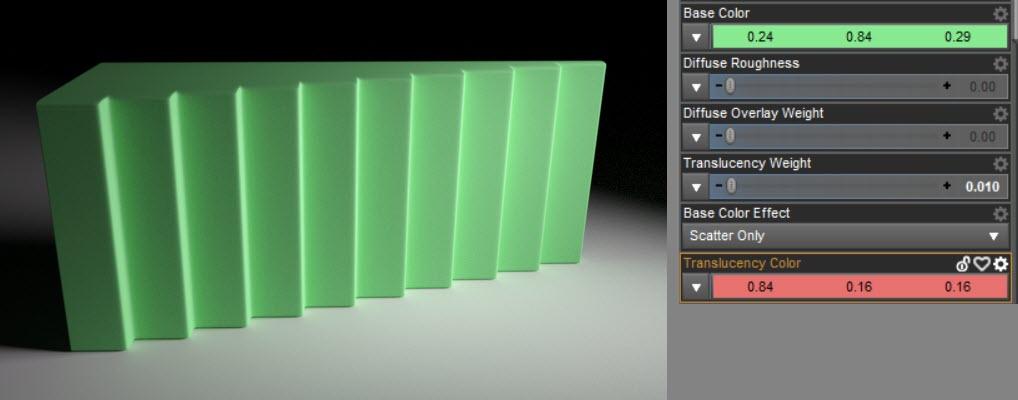Screen dimensions: 1018x400
Task: Open Base Color settings gear
Action: (x=1000, y=14)
